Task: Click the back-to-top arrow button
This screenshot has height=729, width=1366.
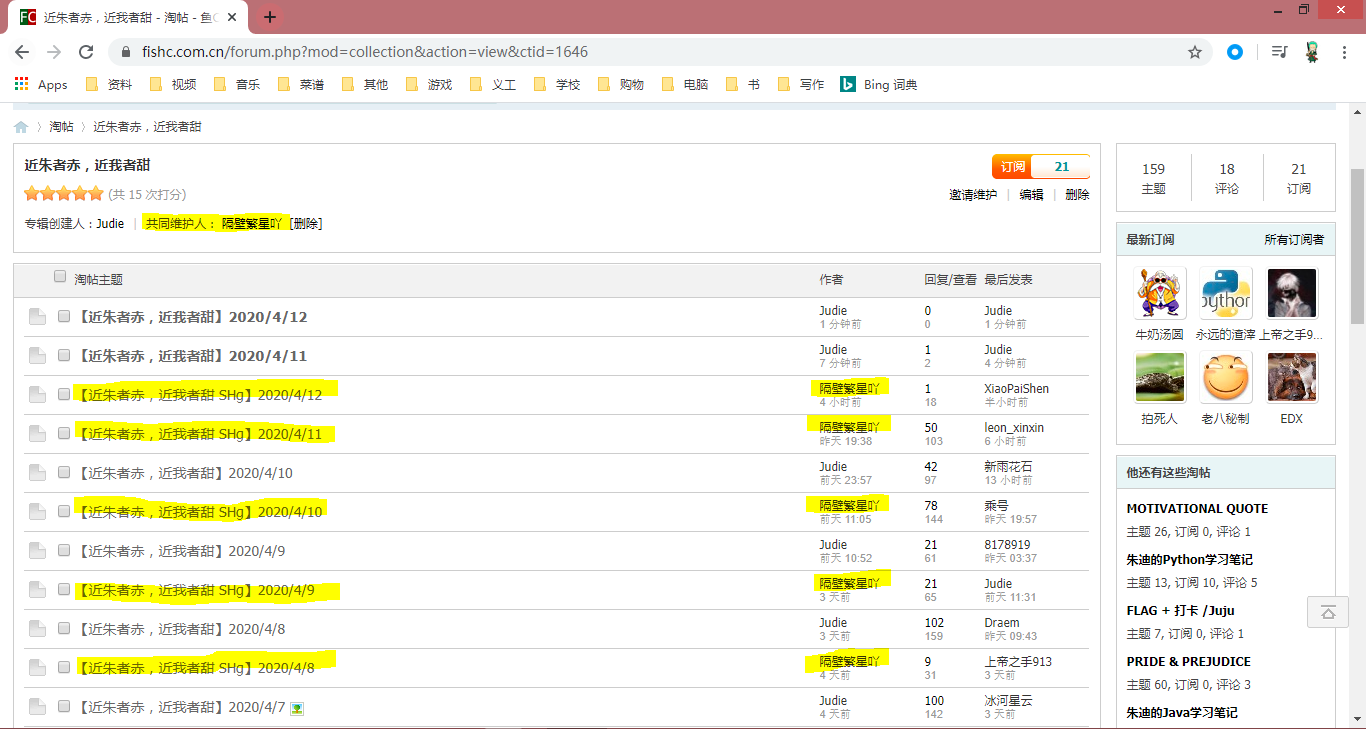Action: click(x=1328, y=612)
